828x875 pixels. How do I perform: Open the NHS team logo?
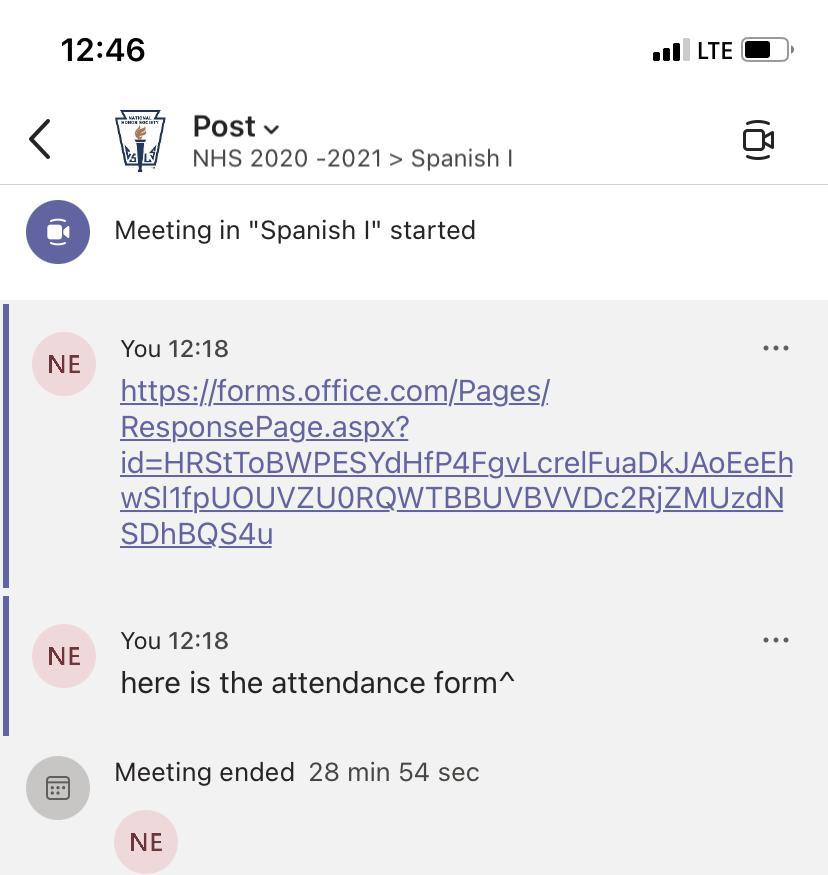140,140
